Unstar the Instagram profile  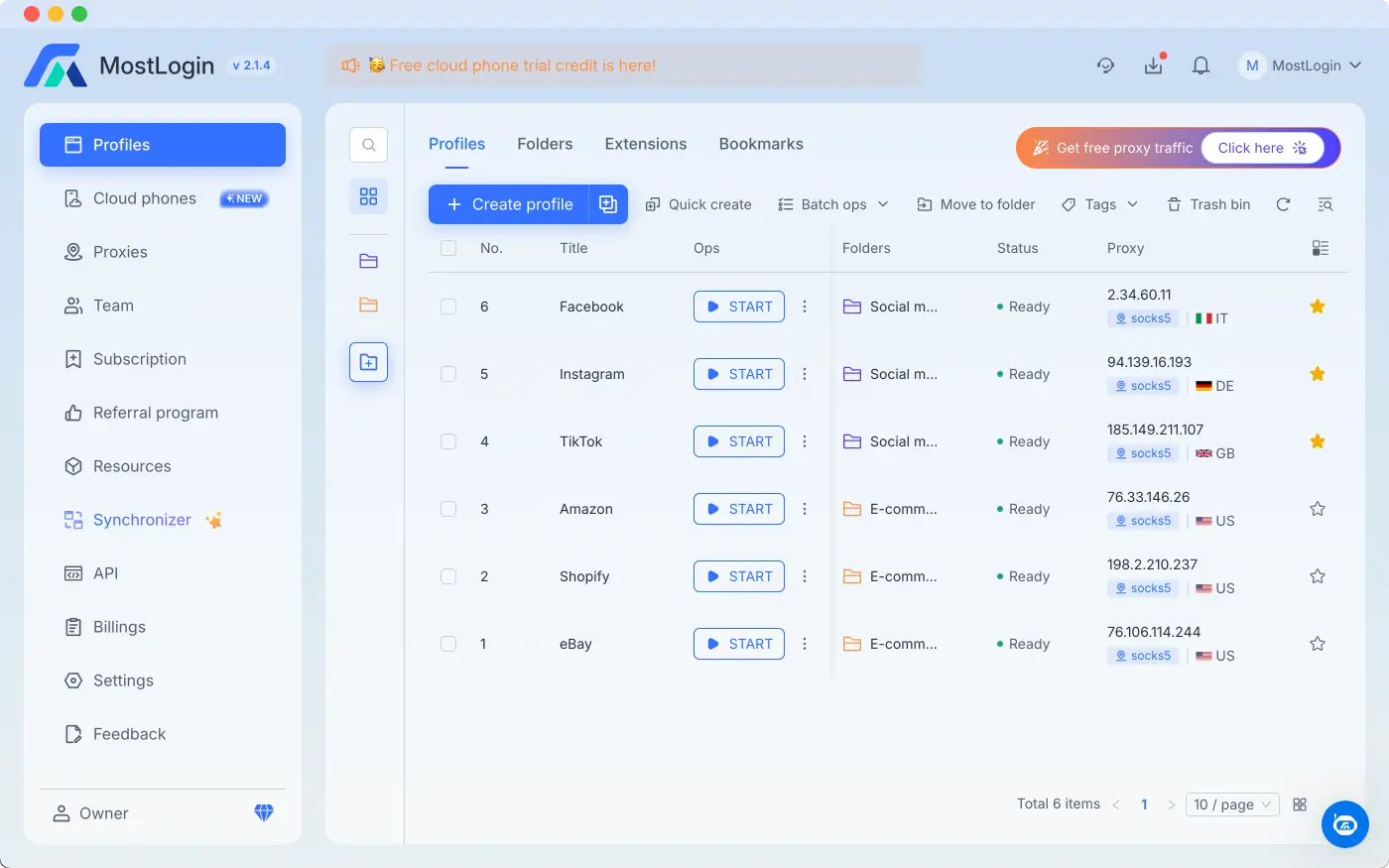(x=1318, y=374)
